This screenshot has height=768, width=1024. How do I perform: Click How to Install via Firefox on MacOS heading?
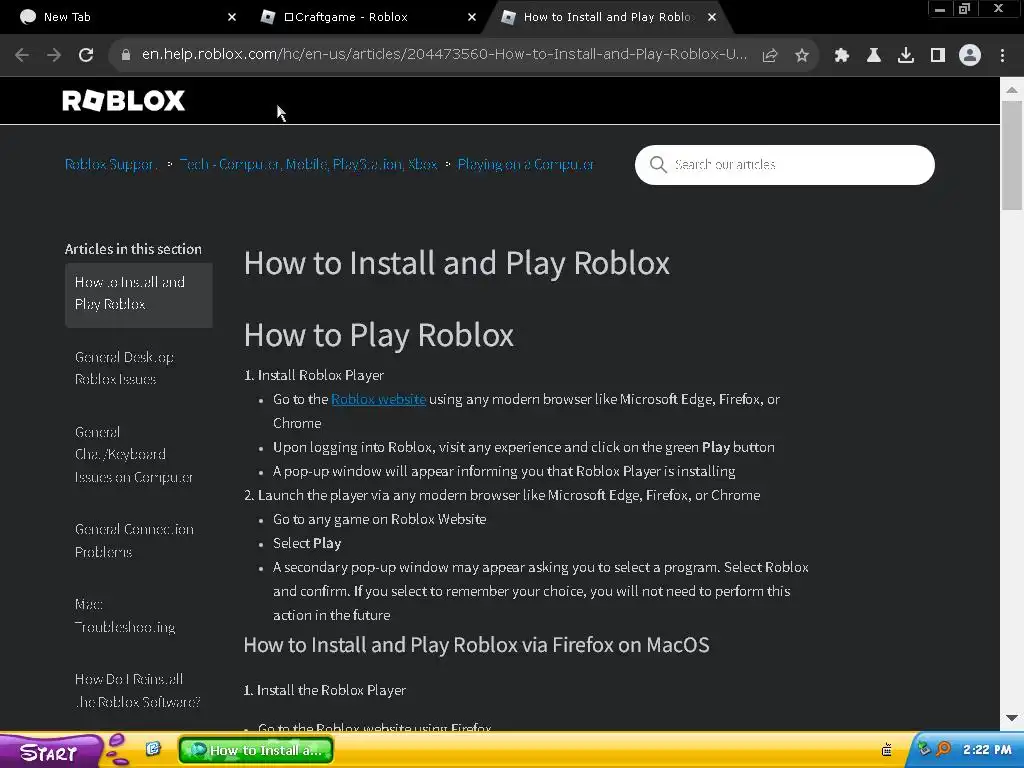click(476, 645)
